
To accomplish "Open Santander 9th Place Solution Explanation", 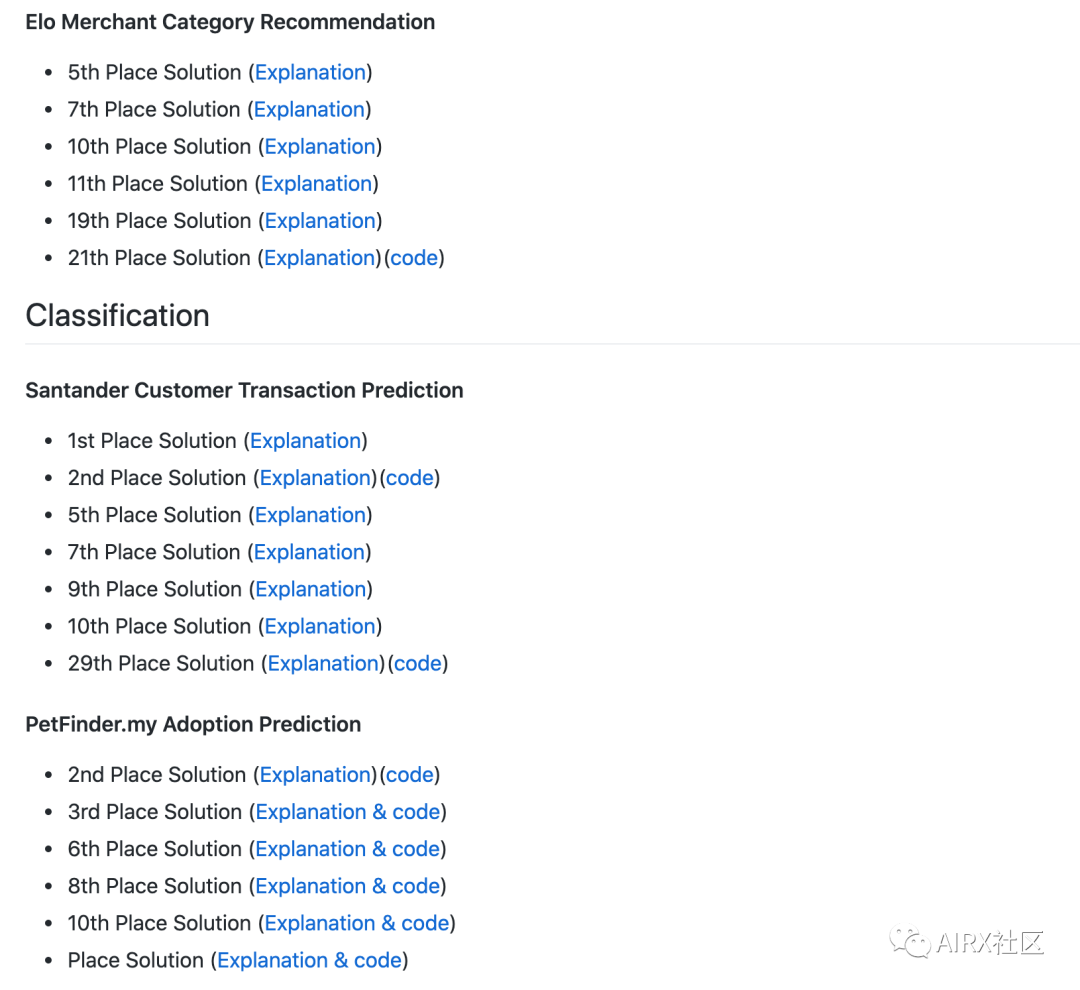I will (x=311, y=590).
